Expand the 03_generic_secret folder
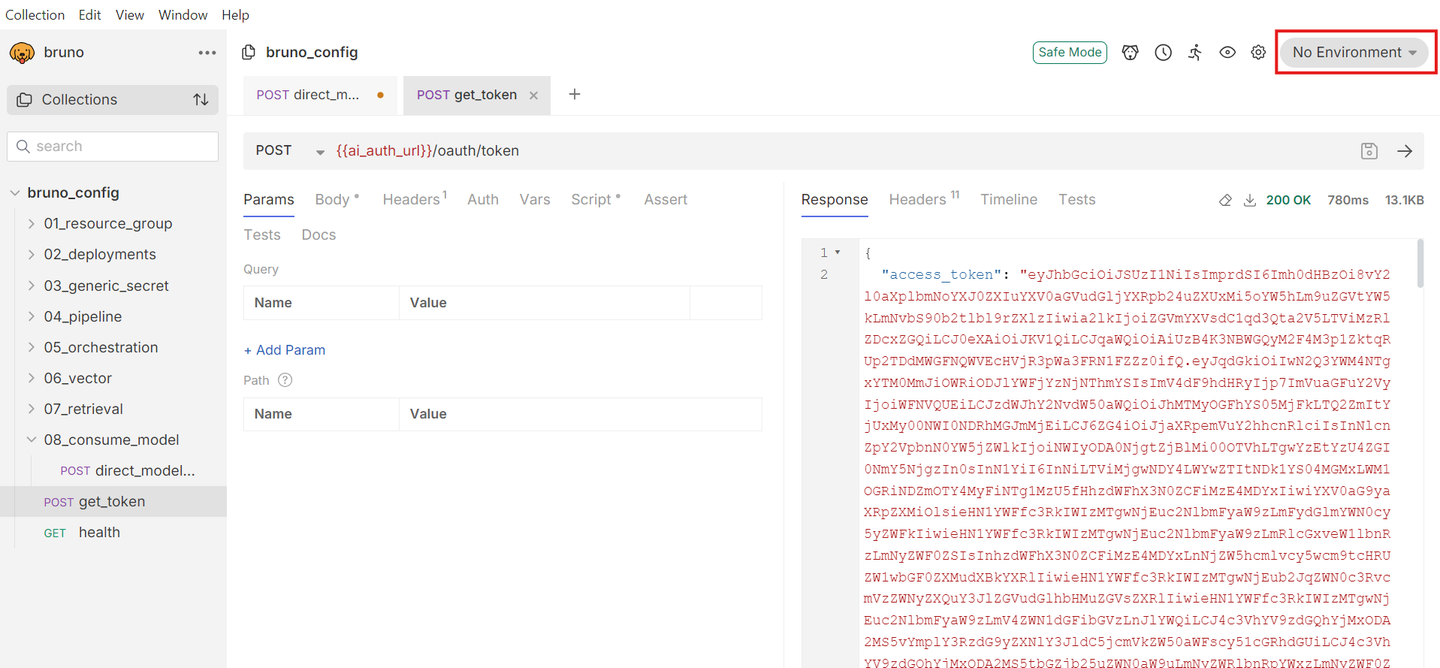Image resolution: width=1440 pixels, height=668 pixels. tap(31, 286)
